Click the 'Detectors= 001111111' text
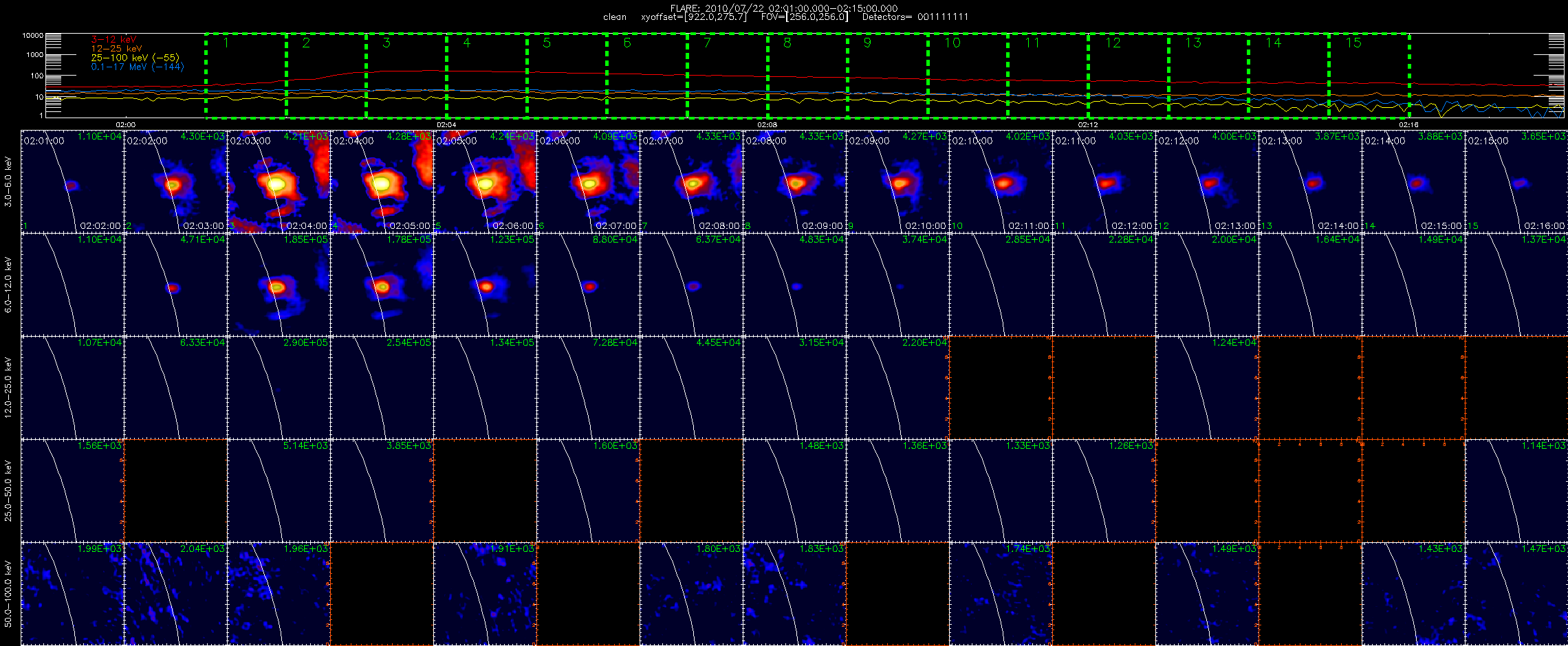This screenshot has height=646, width=1568. point(915,17)
